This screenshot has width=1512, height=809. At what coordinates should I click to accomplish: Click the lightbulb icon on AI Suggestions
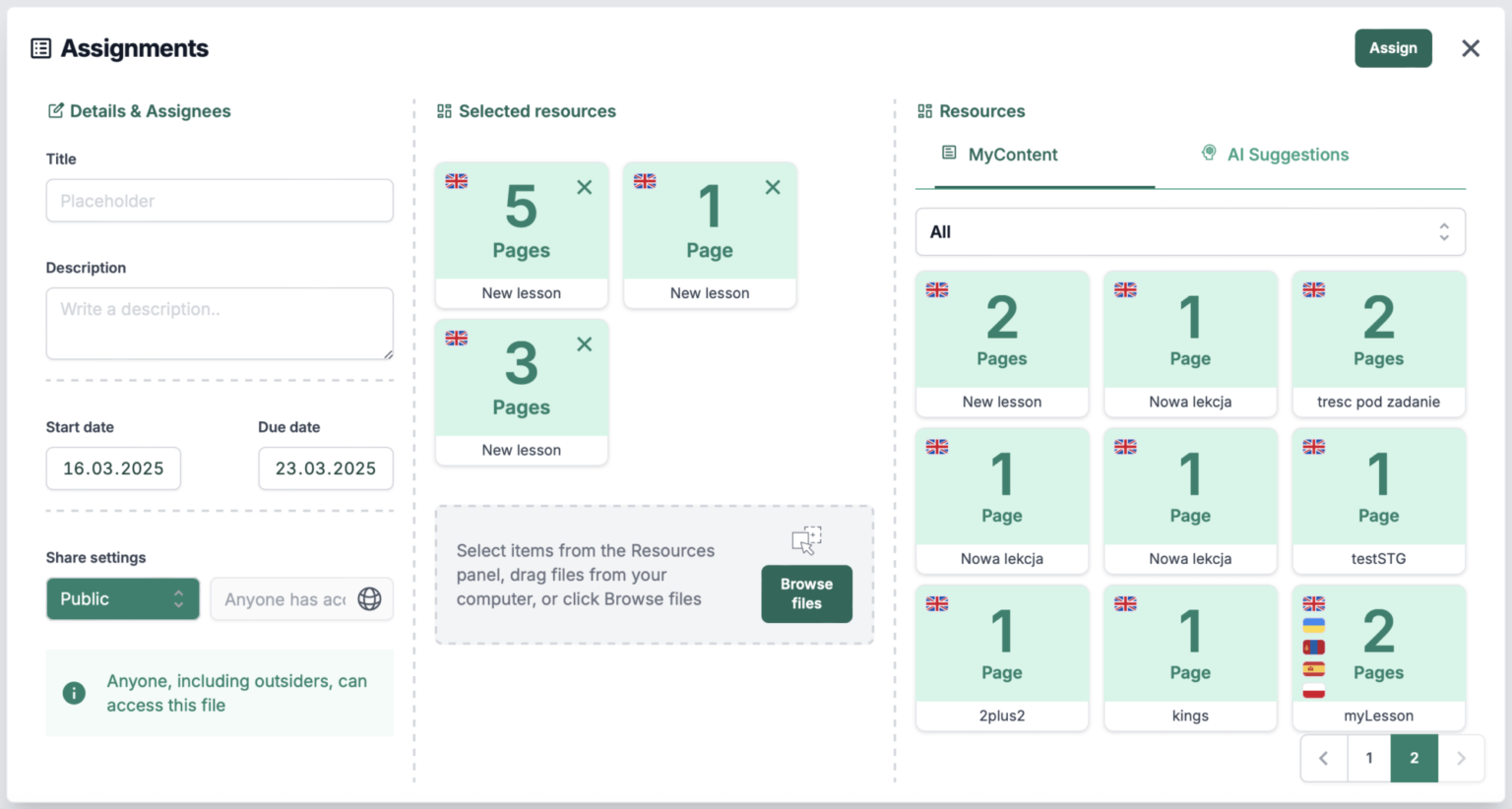click(x=1208, y=154)
